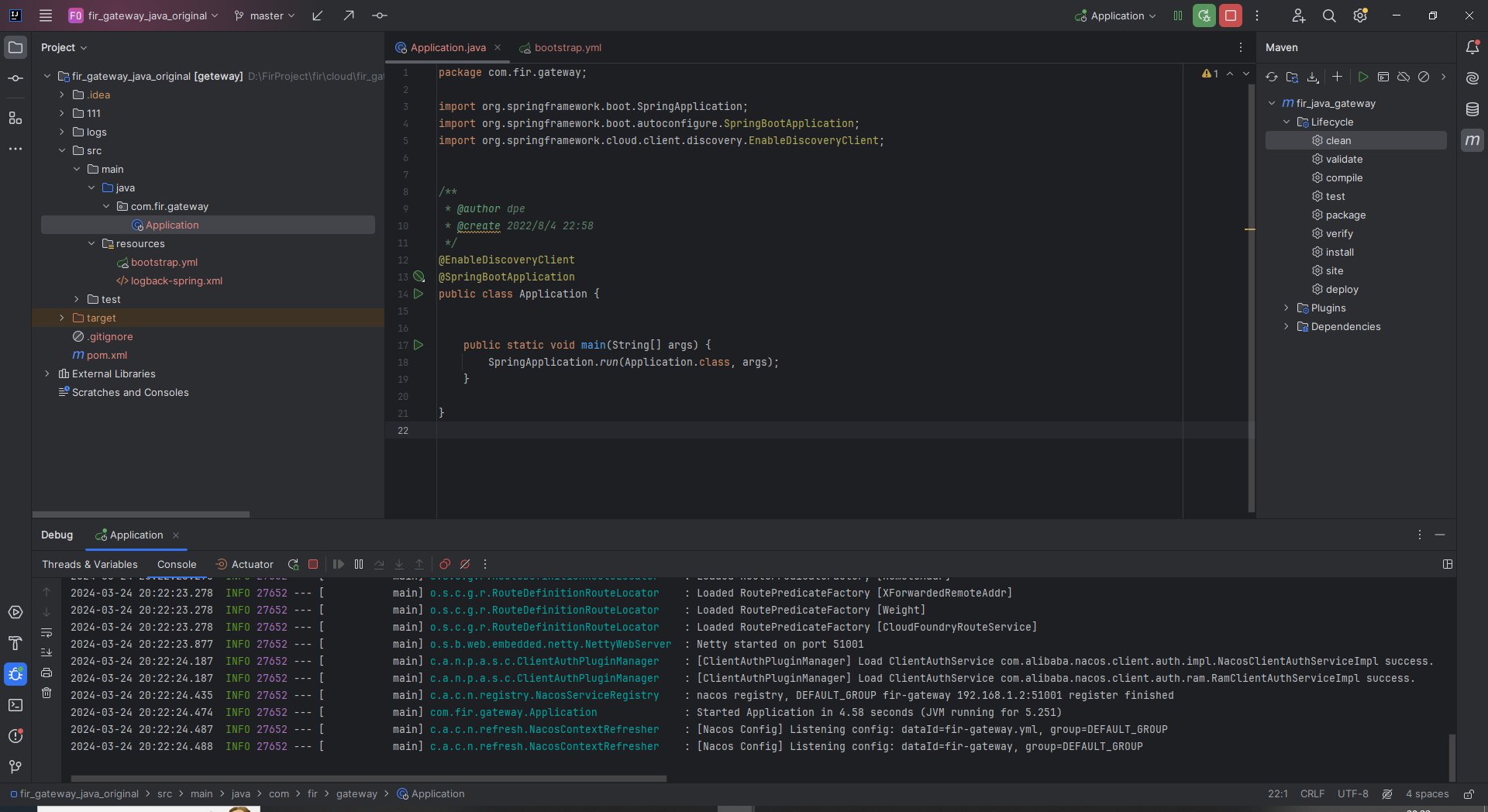Show more tool windows ellipsis
This screenshot has height=812, width=1488.
pos(15,149)
